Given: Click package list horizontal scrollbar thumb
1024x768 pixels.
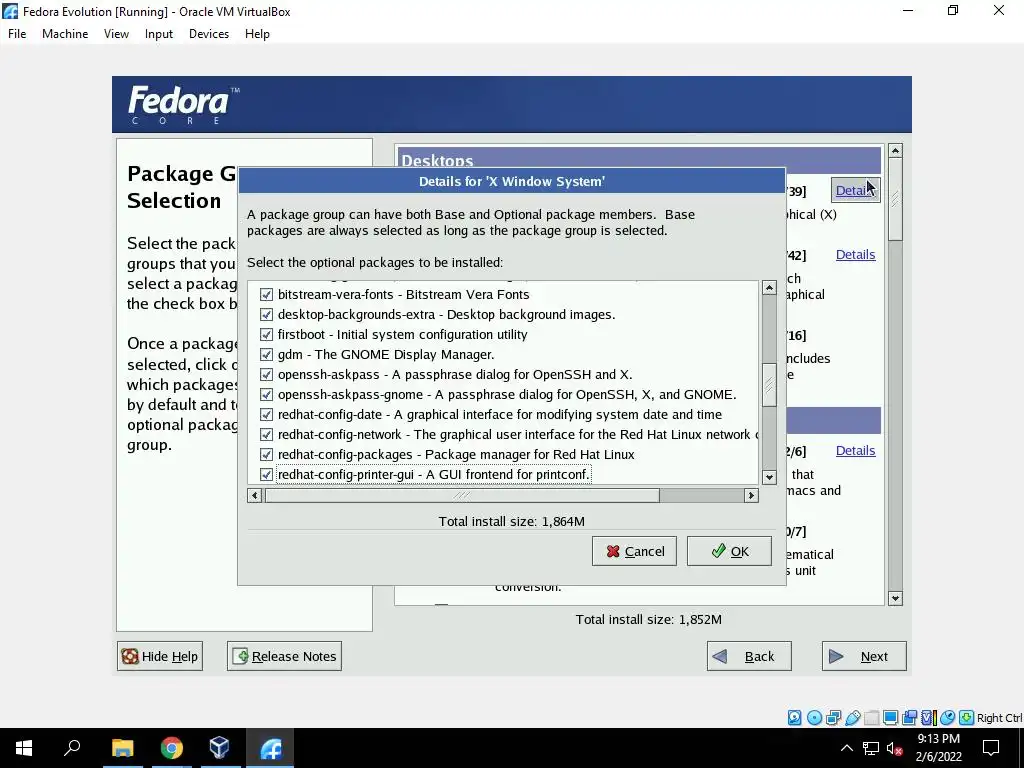Looking at the screenshot, I should pos(462,496).
